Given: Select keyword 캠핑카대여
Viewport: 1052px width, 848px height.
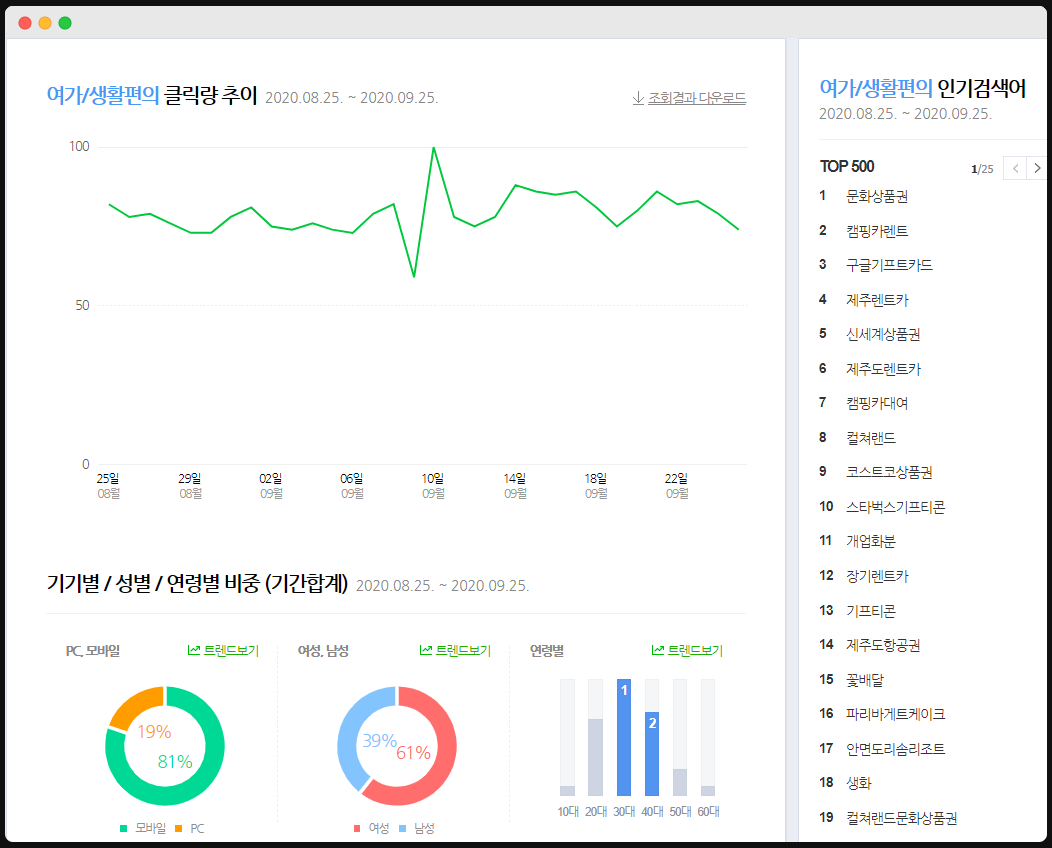Looking at the screenshot, I should pyautogui.click(x=877, y=403).
